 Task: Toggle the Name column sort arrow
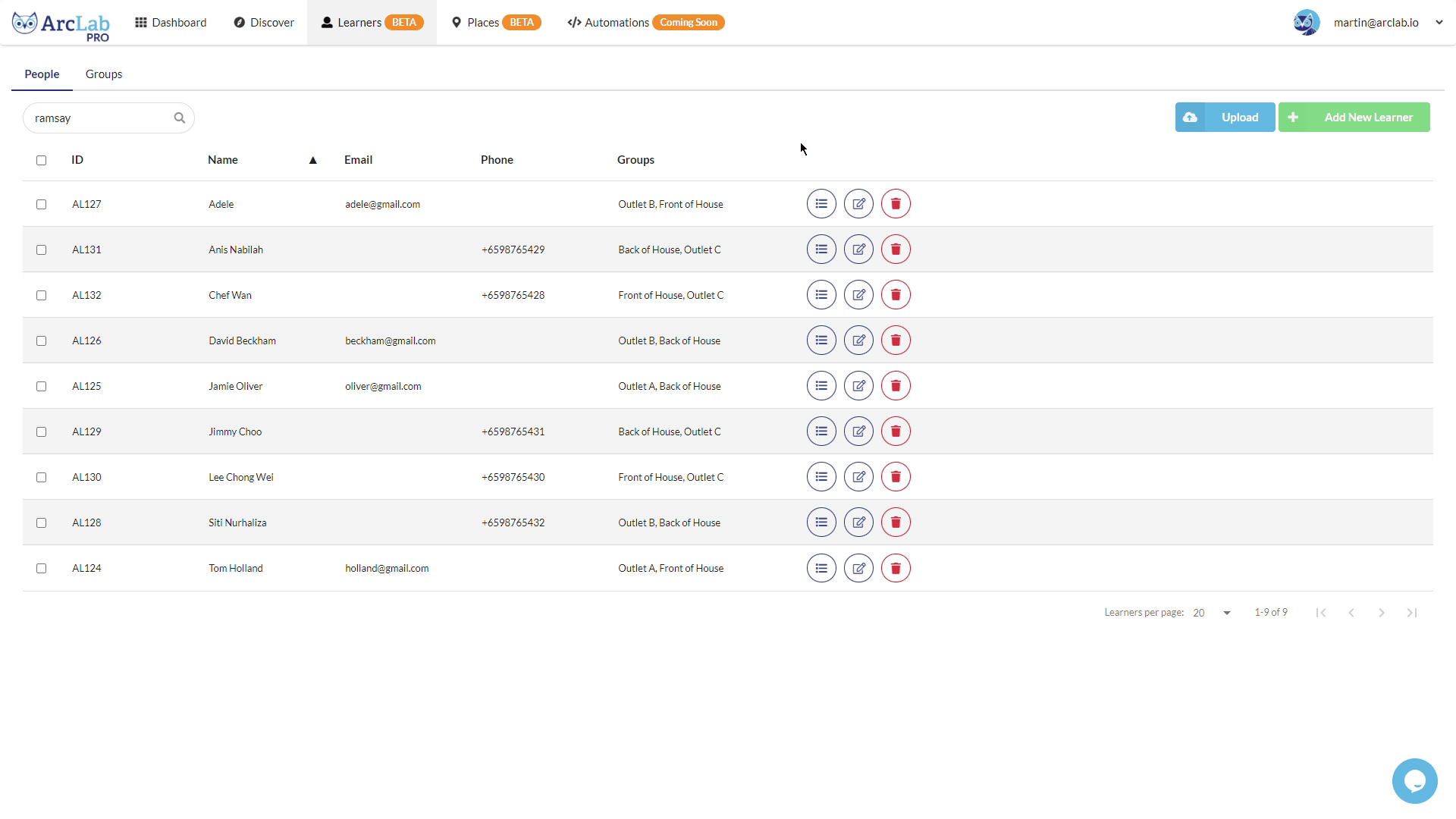tap(312, 160)
